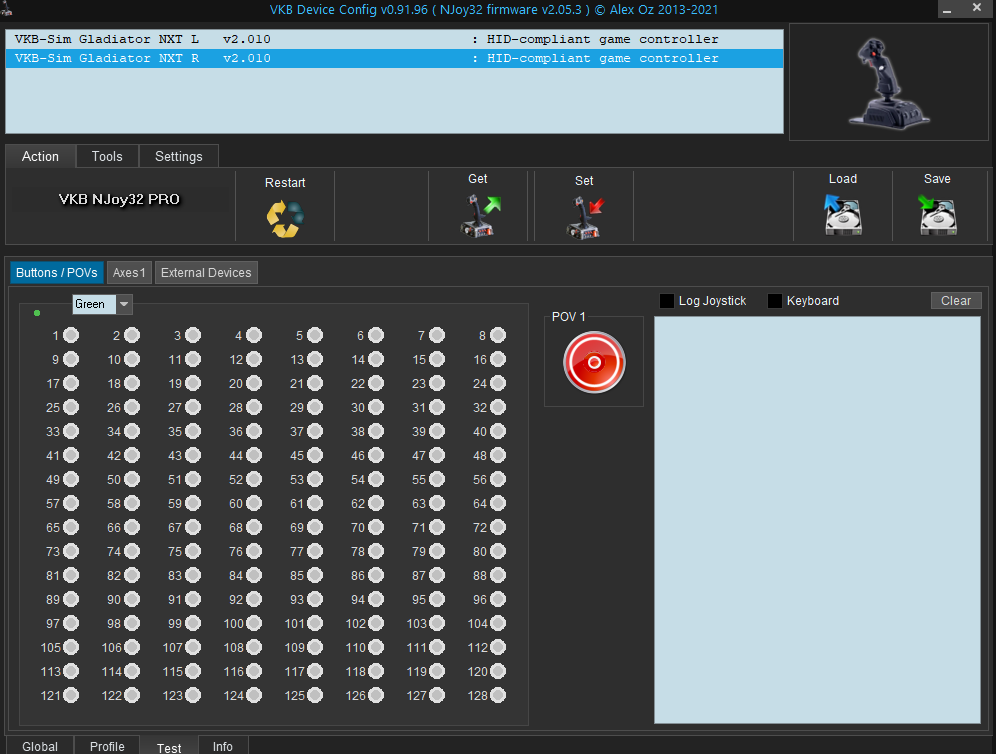
Task: Click button indicator 118
Action: [x=376, y=672]
